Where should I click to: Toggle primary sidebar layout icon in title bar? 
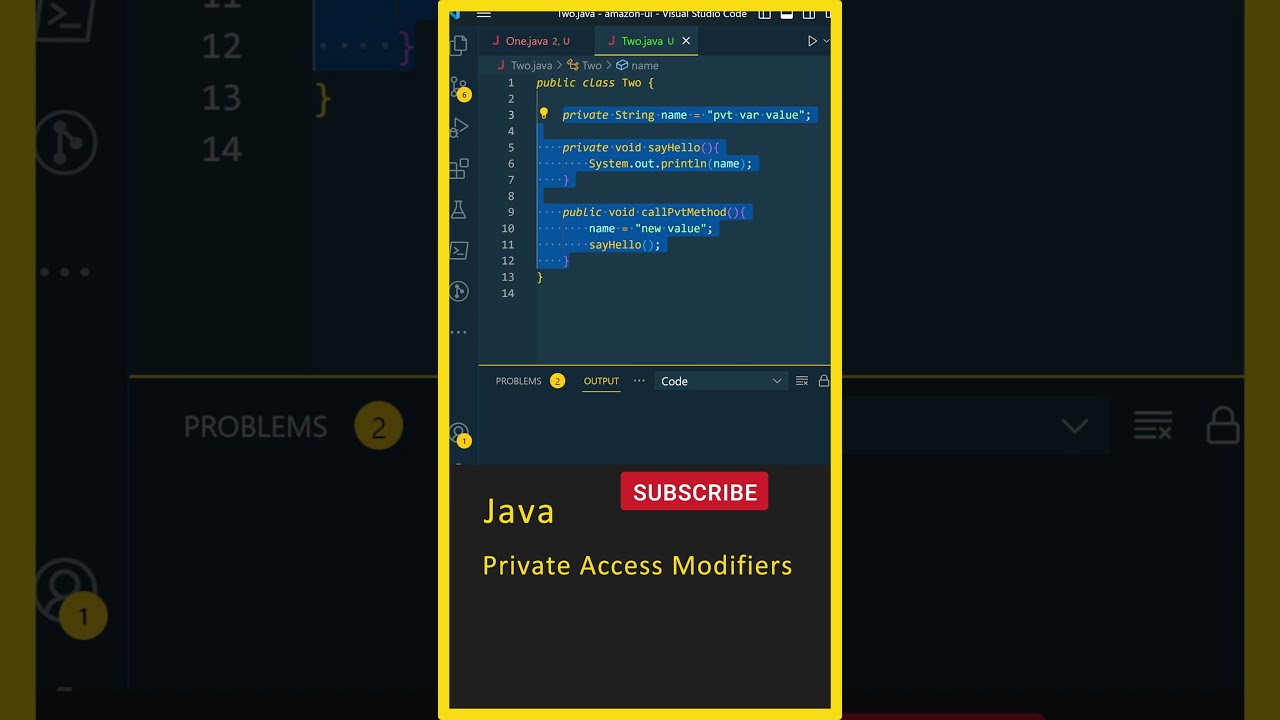click(x=765, y=14)
